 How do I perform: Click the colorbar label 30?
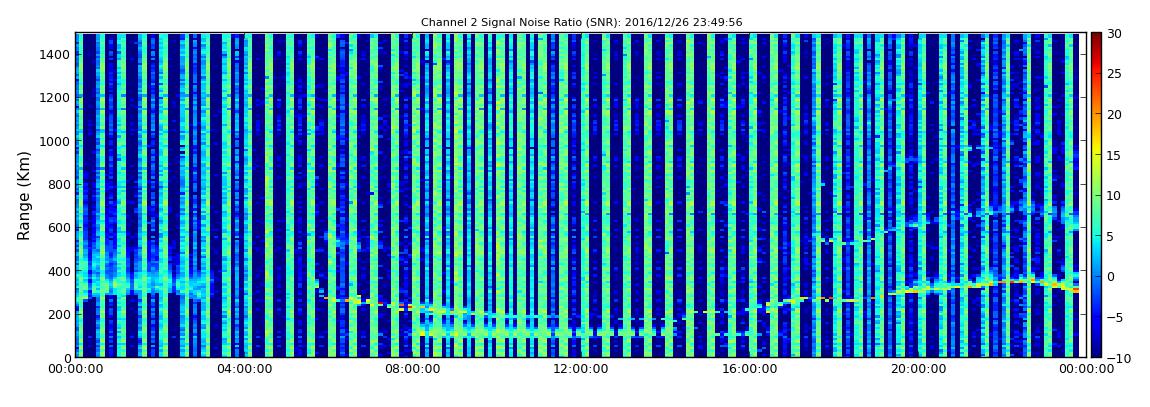tap(1114, 34)
